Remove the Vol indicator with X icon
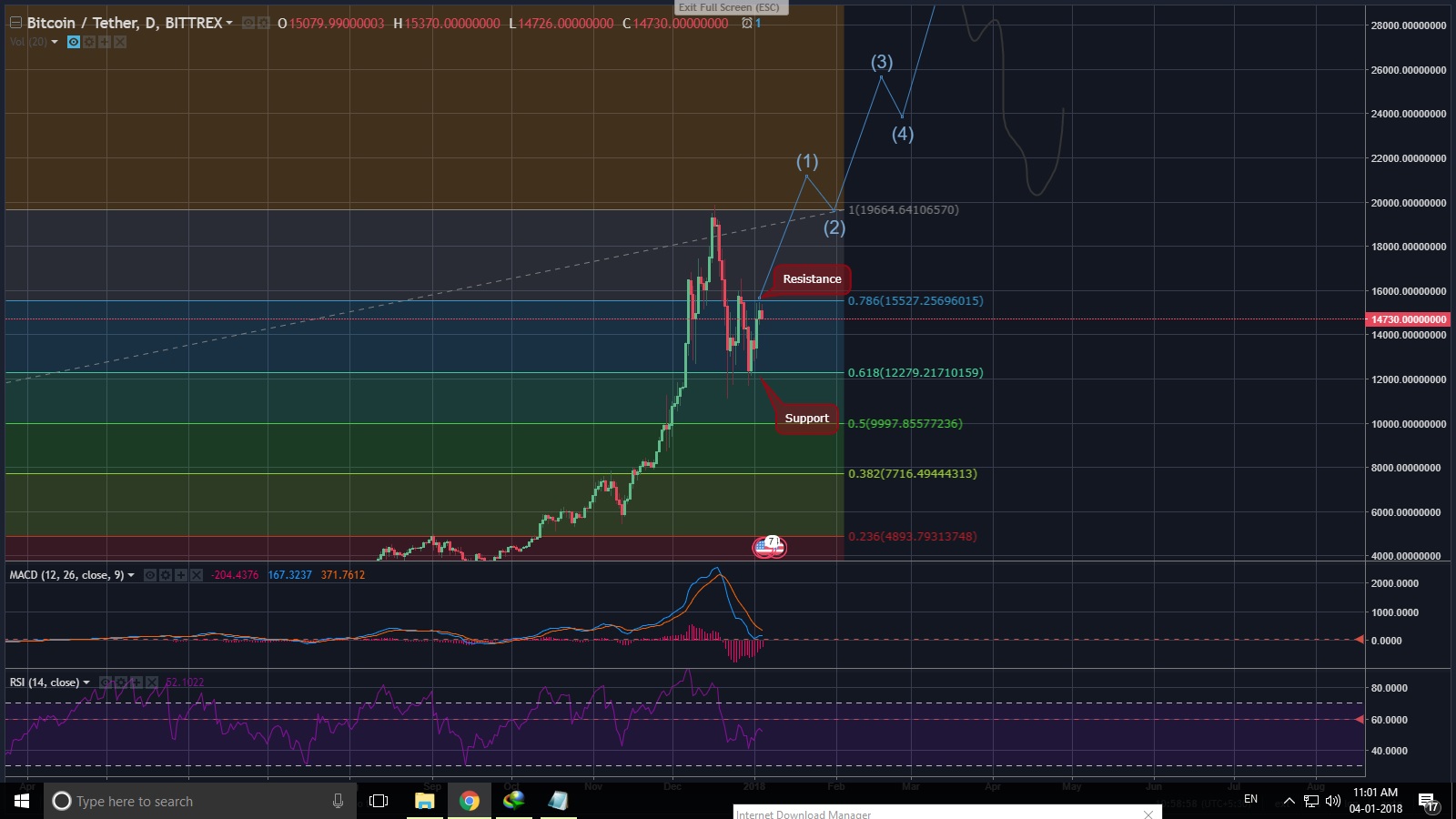Viewport: 1456px width, 819px height. click(120, 42)
